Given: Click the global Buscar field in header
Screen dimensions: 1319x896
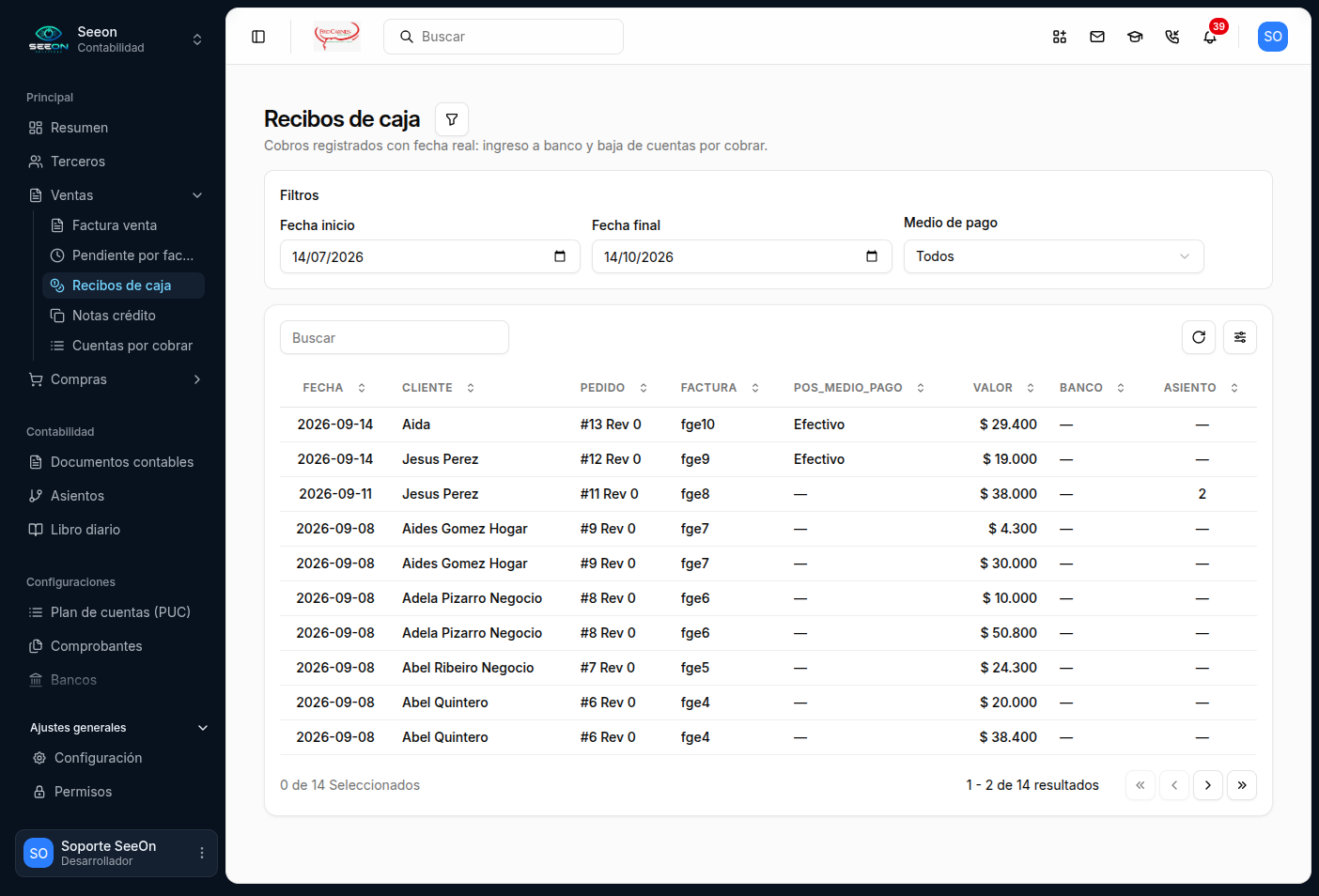Looking at the screenshot, I should pos(504,37).
